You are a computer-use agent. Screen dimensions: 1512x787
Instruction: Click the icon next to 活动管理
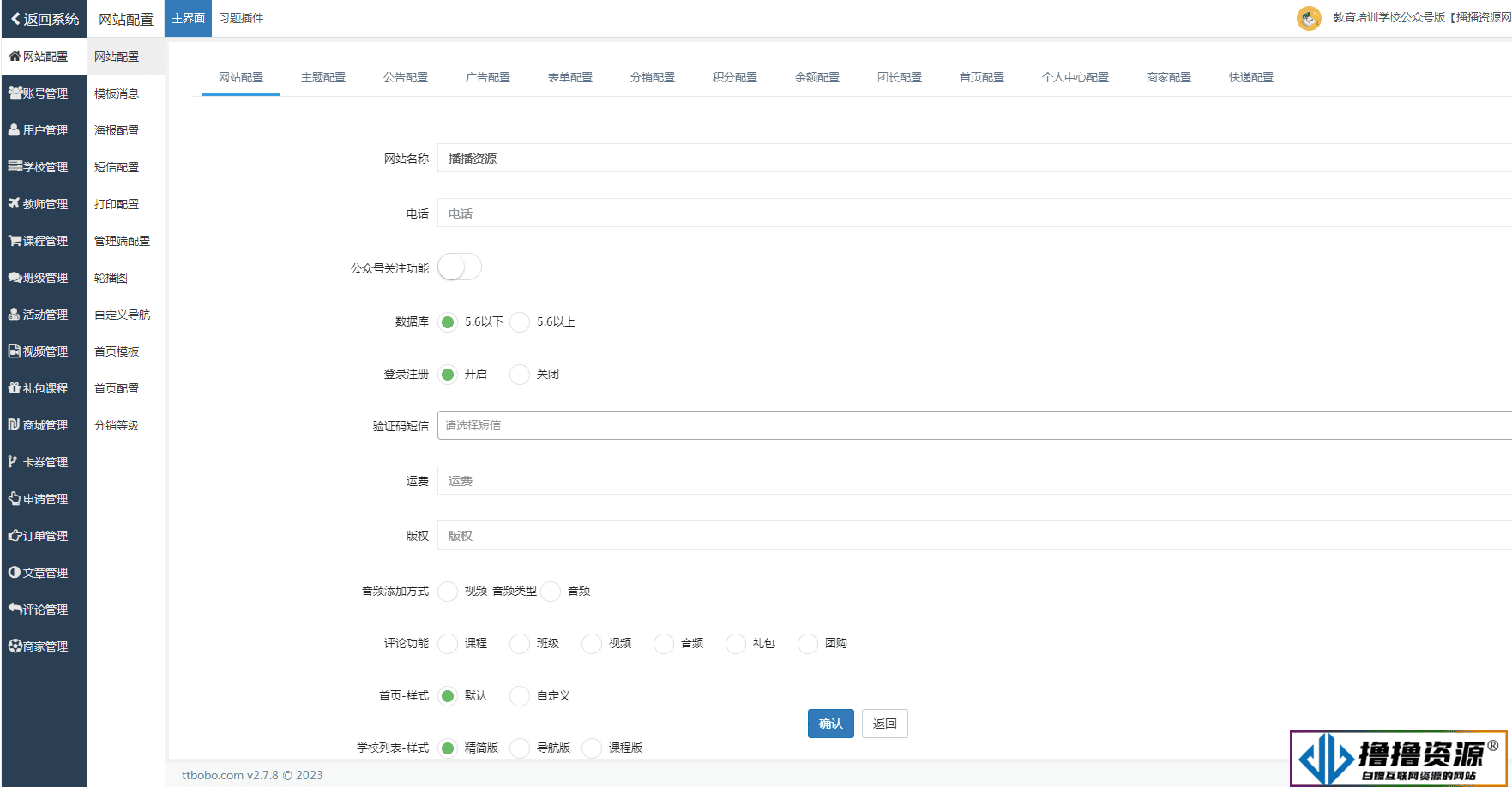[15, 314]
